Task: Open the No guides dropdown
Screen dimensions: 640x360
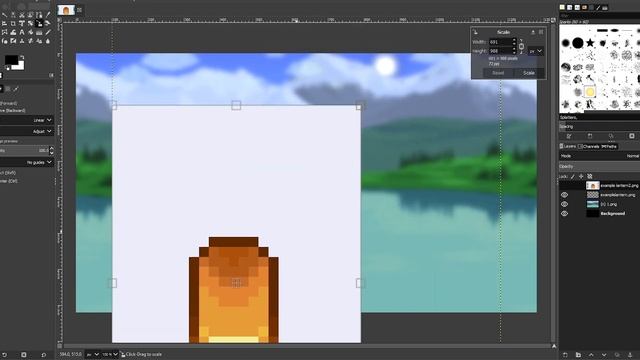Action: 27,162
